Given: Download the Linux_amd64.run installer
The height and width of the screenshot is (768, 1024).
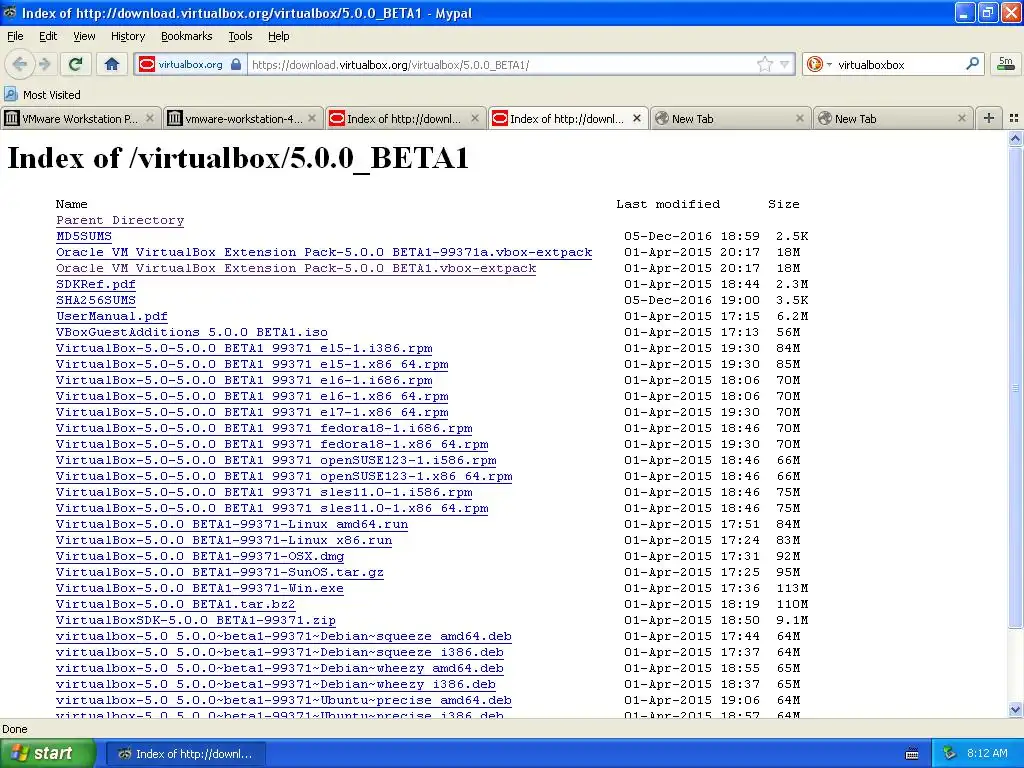Looking at the screenshot, I should click(232, 524).
